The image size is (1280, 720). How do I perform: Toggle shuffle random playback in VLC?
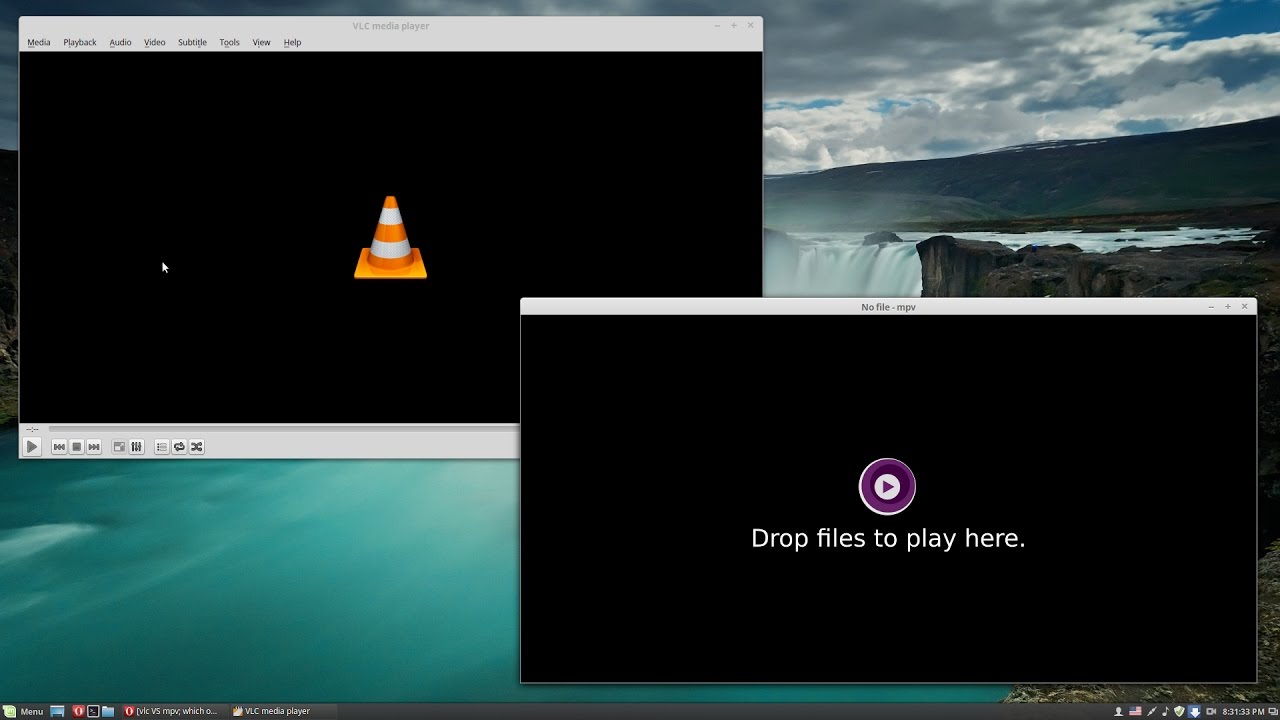[x=197, y=447]
